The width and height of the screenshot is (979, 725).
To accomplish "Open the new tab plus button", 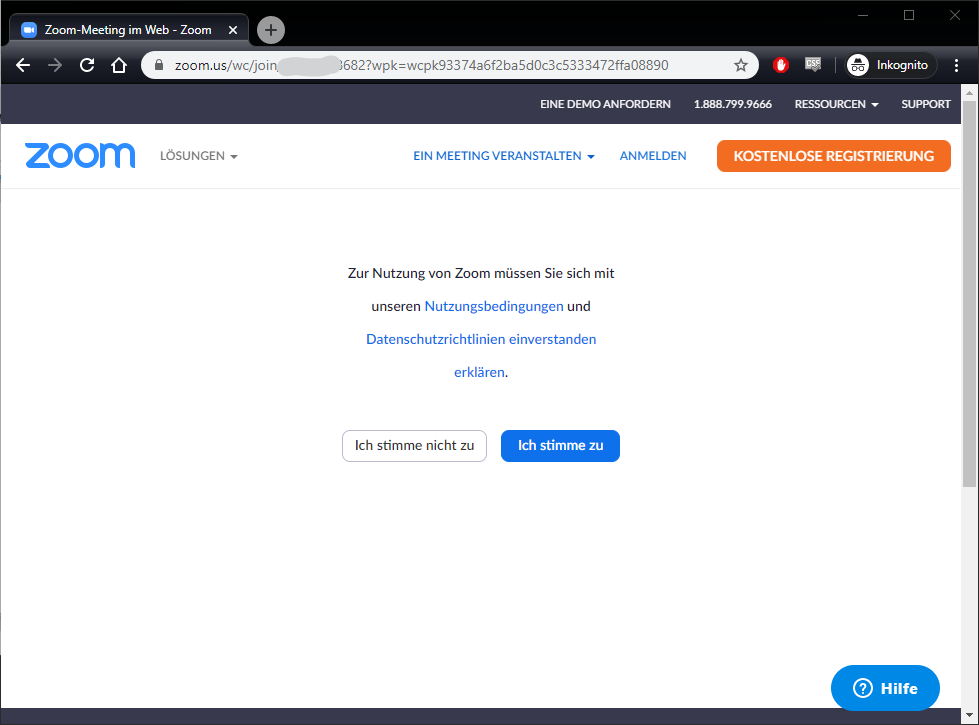I will pos(271,30).
